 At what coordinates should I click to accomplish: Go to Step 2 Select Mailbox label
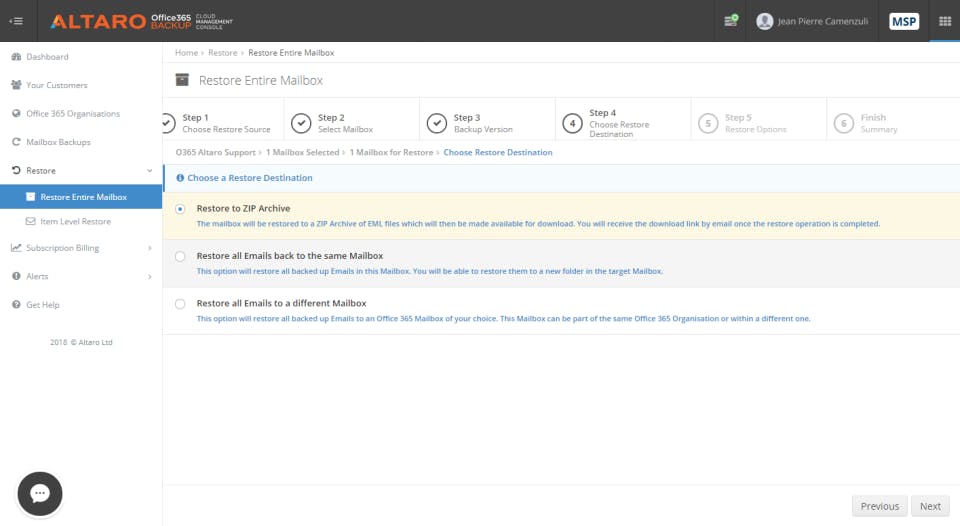pos(345,123)
